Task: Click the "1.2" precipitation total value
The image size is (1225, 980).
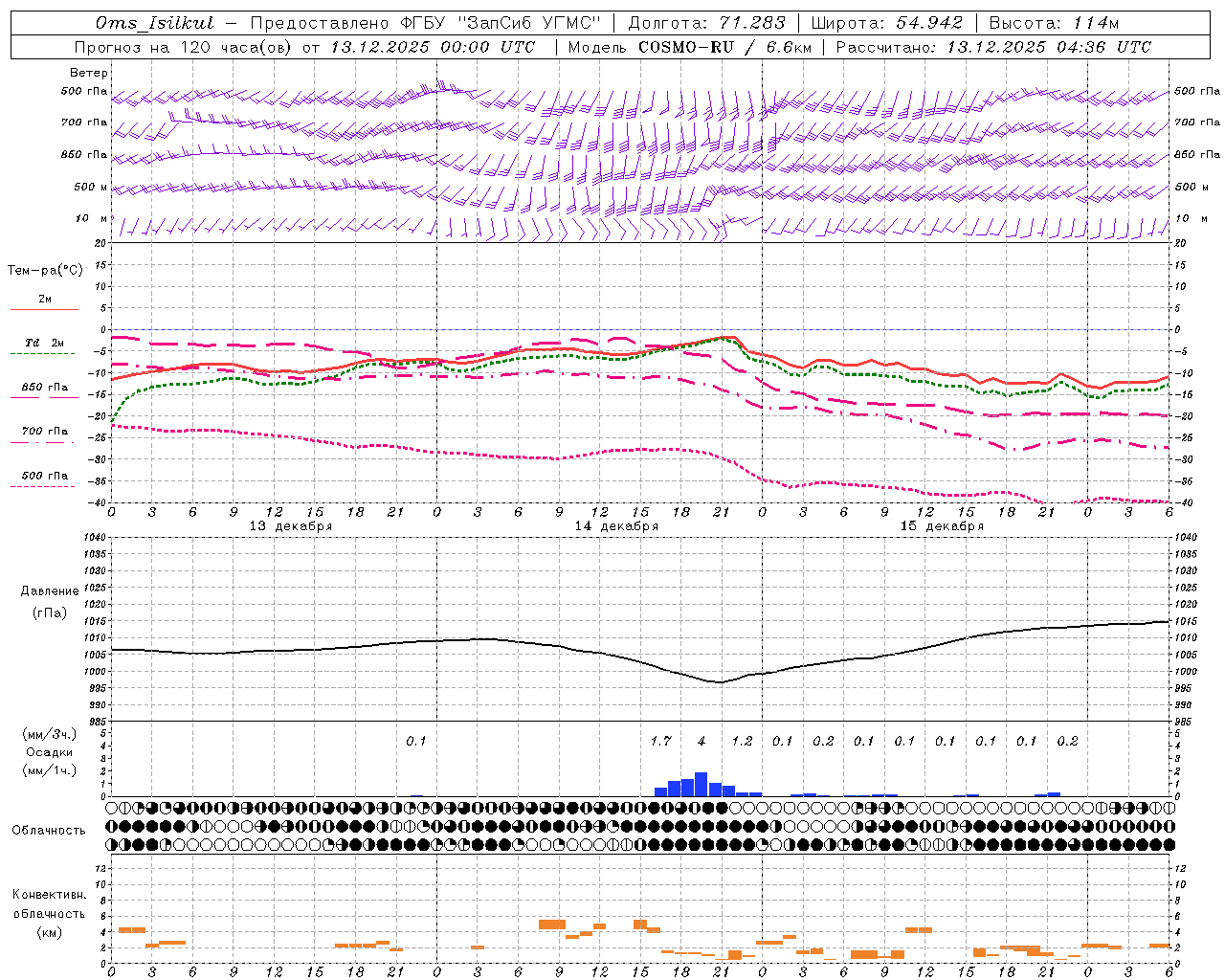Action: point(742,742)
